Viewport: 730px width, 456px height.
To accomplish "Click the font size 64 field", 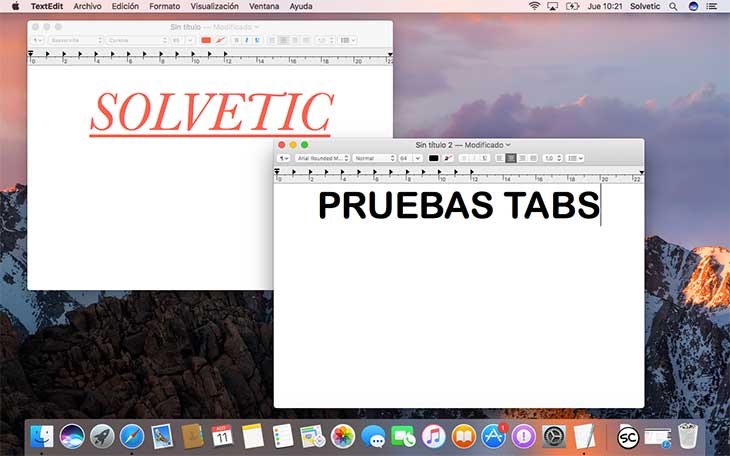I will pyautogui.click(x=405, y=158).
